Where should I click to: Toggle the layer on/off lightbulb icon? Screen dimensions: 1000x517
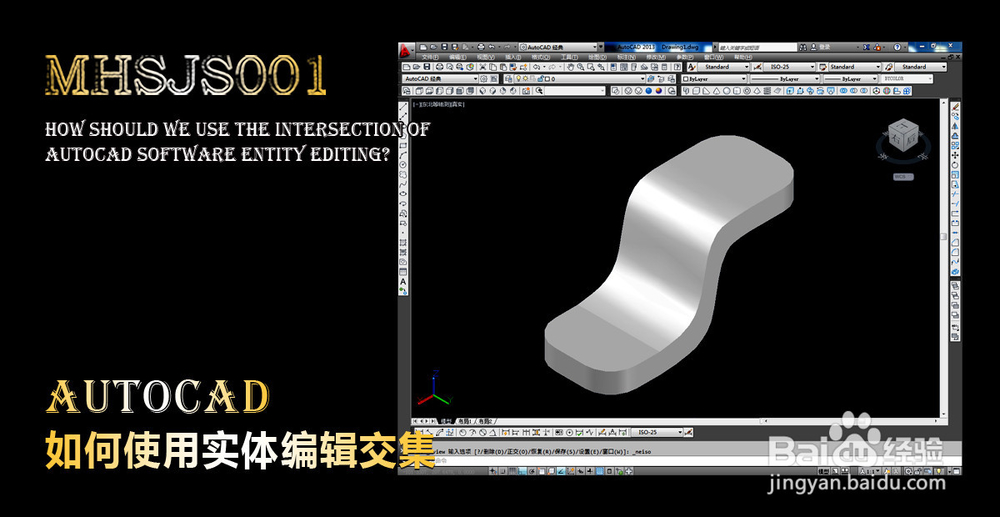point(518,78)
